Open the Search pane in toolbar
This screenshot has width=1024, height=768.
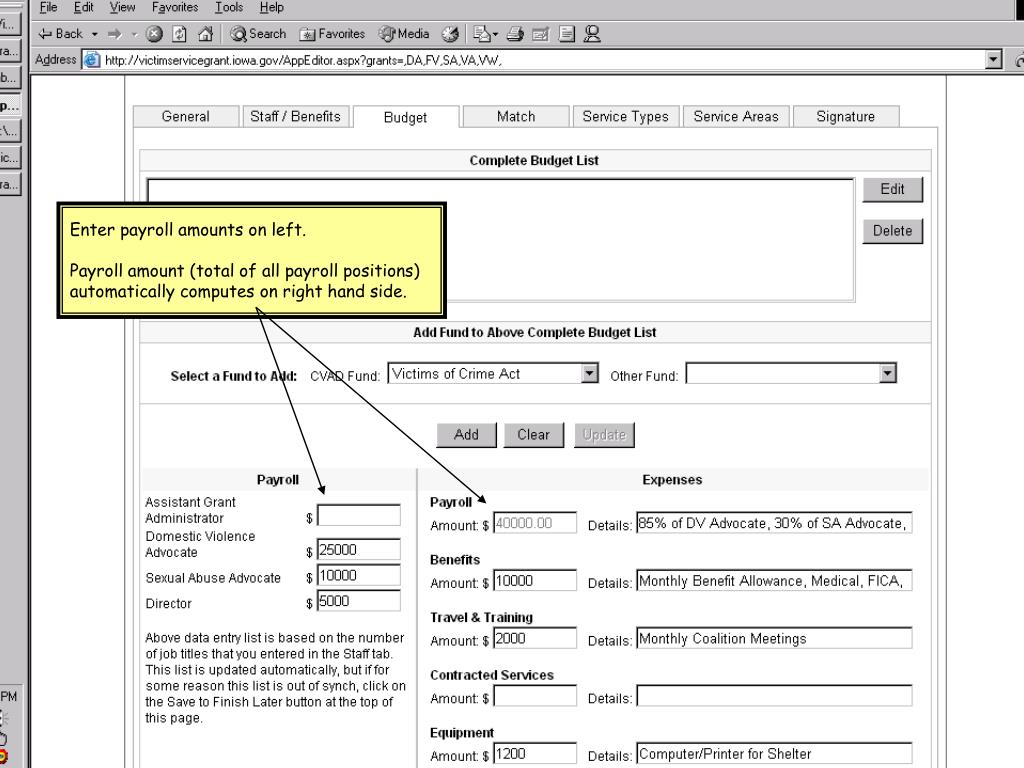258,33
